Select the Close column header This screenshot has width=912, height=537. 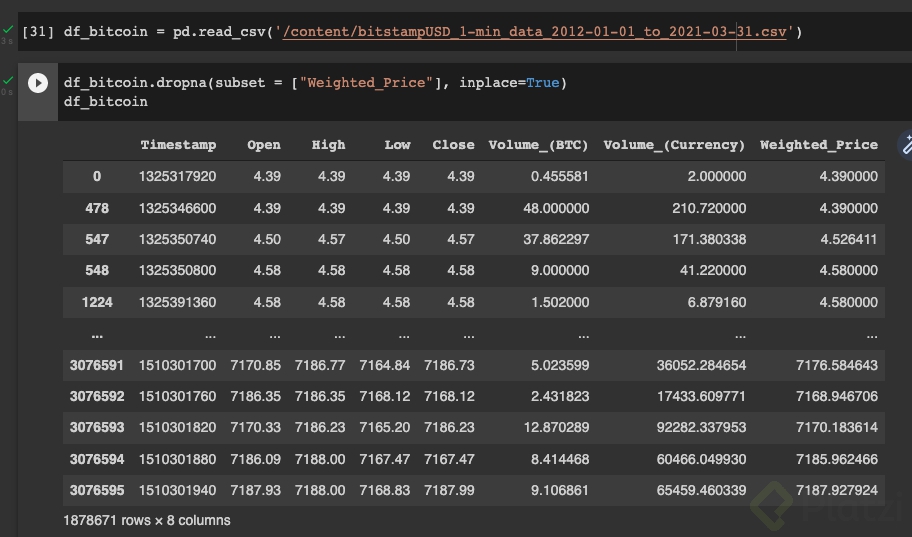point(453,145)
